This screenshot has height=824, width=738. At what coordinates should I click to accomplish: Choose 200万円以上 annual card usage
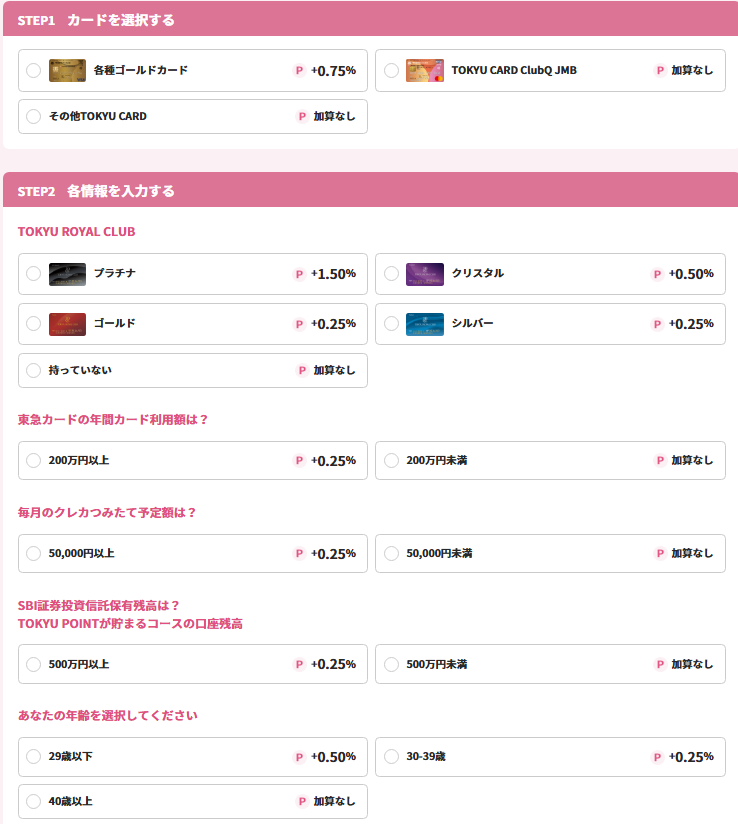click(193, 460)
